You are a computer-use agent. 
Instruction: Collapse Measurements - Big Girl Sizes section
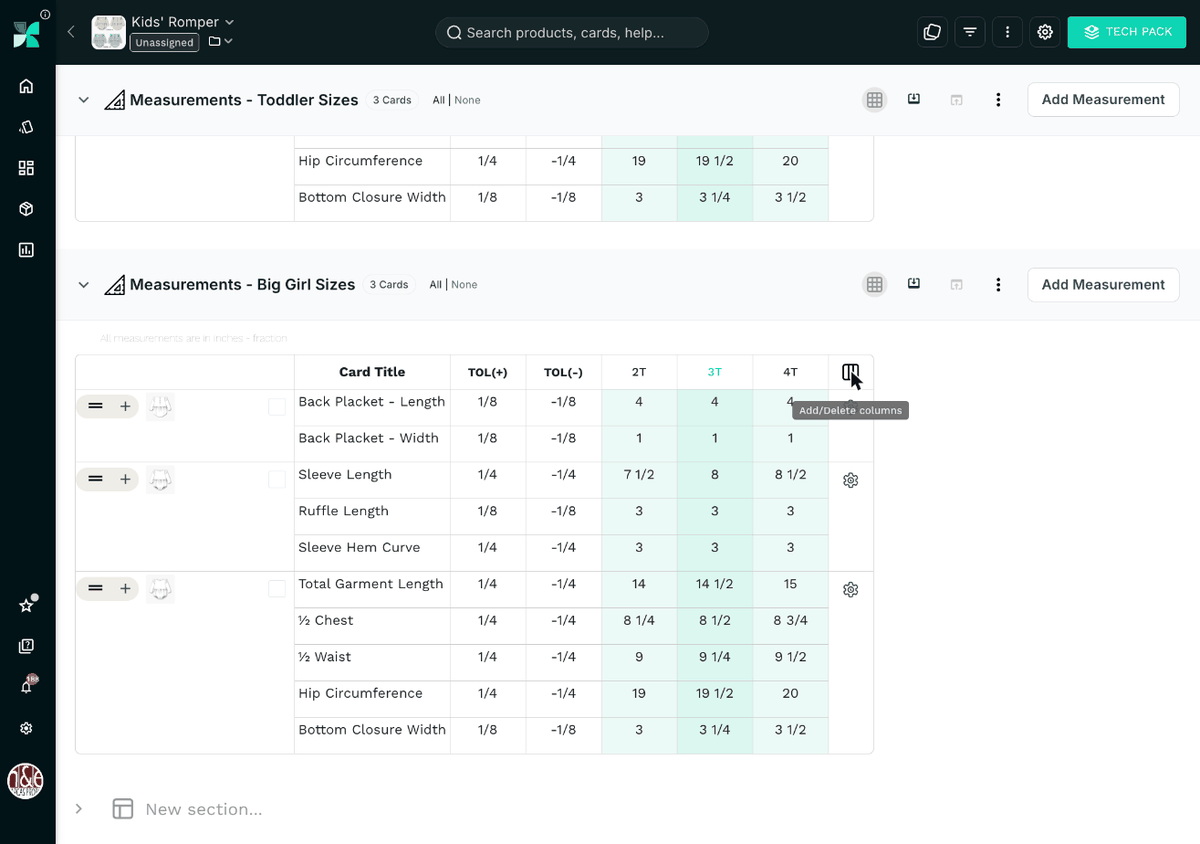click(x=84, y=285)
